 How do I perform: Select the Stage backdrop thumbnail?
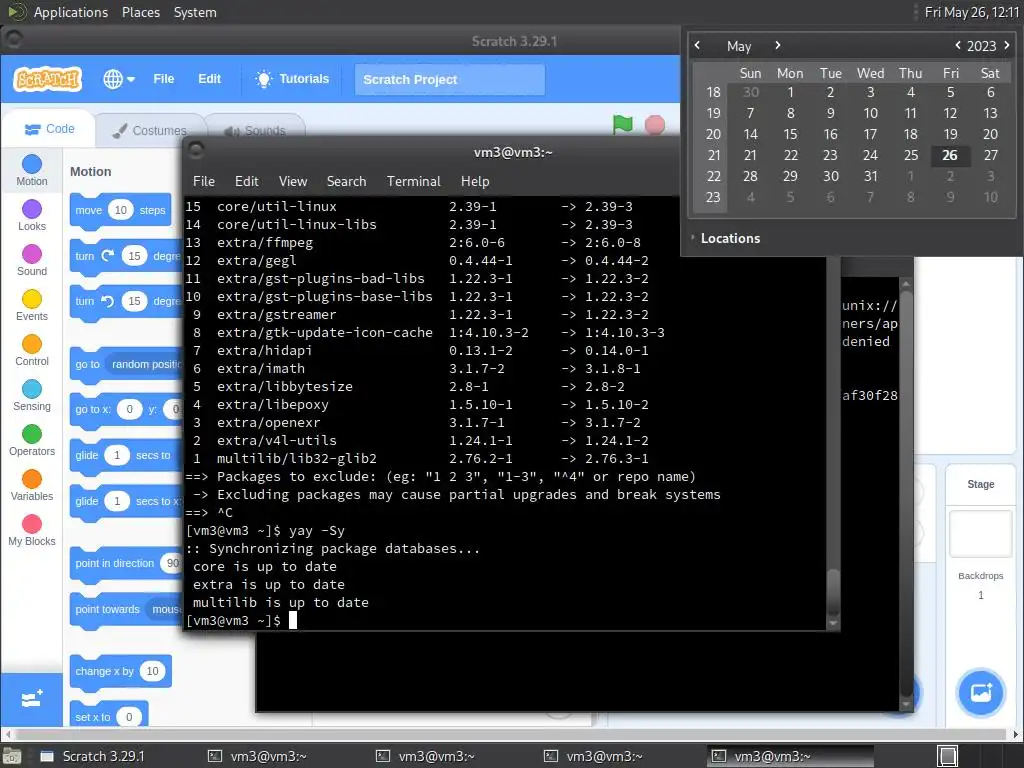980,534
